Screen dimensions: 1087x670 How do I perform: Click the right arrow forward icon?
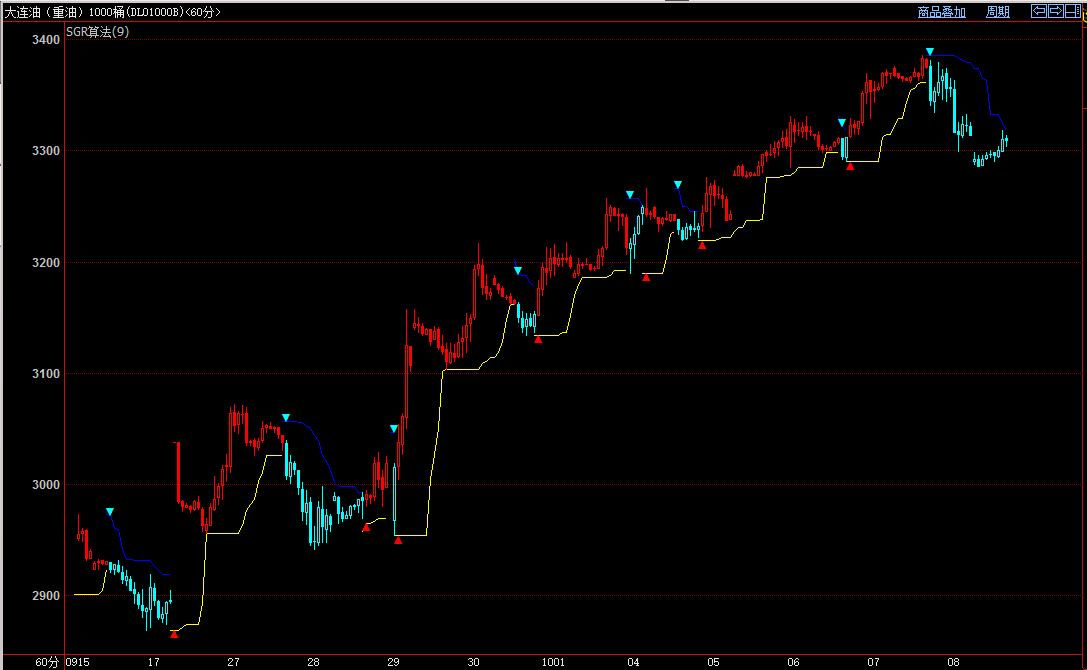click(1056, 11)
